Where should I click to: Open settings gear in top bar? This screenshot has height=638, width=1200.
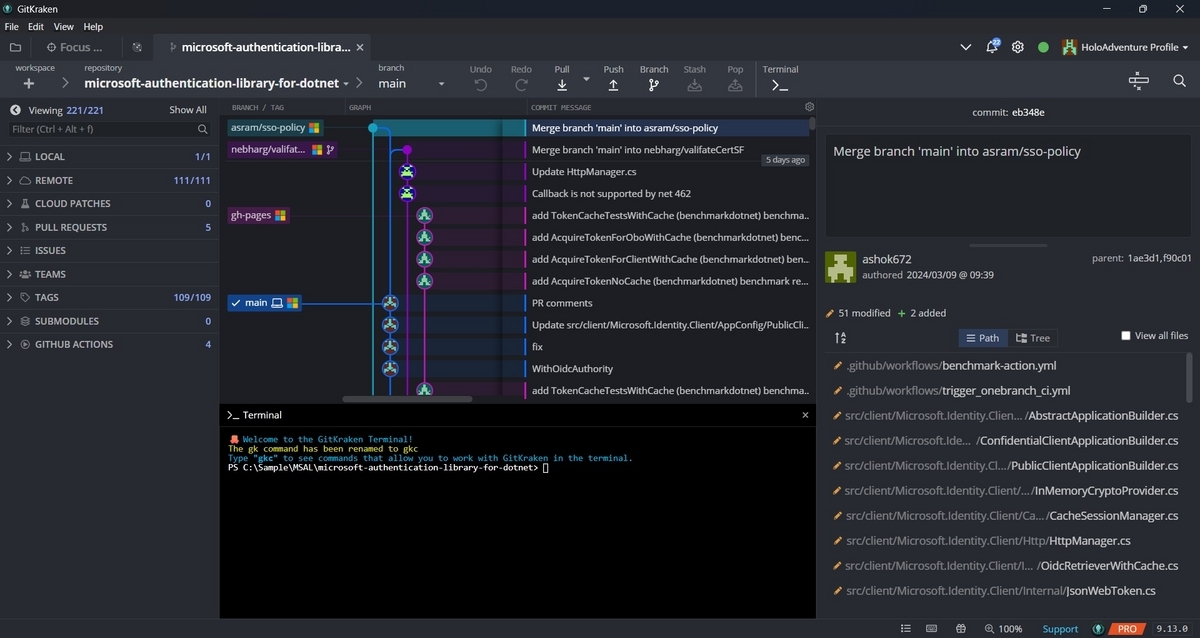[1018, 47]
